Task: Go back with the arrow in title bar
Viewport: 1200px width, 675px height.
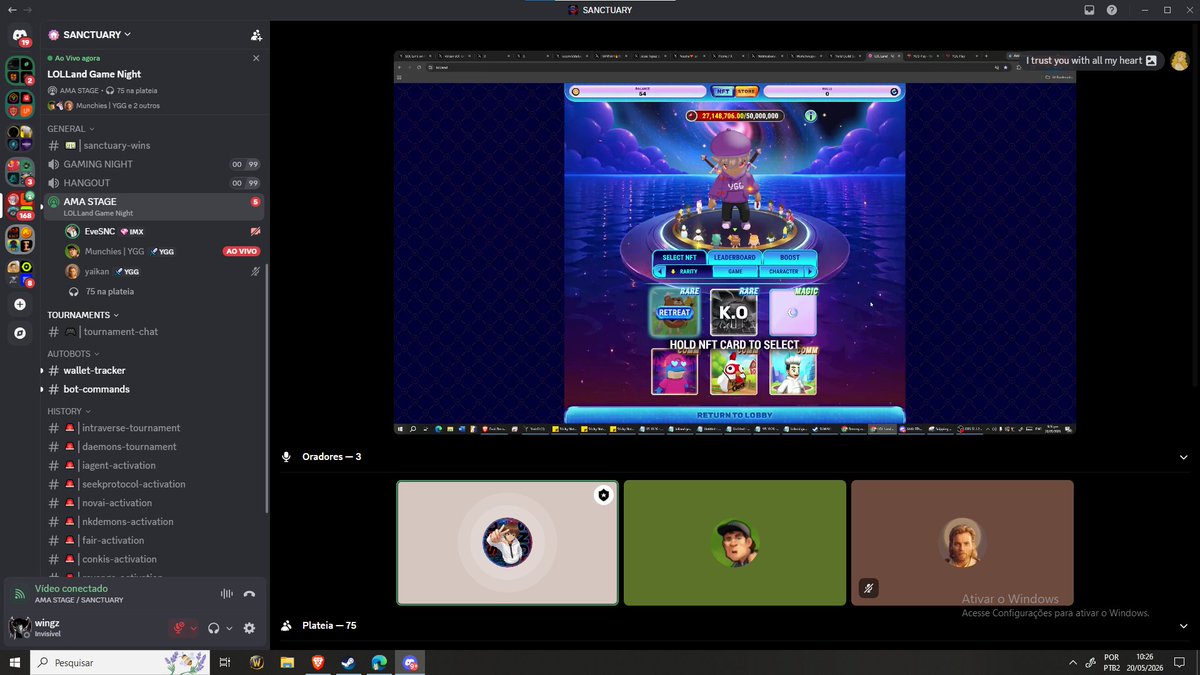Action: (x=12, y=9)
